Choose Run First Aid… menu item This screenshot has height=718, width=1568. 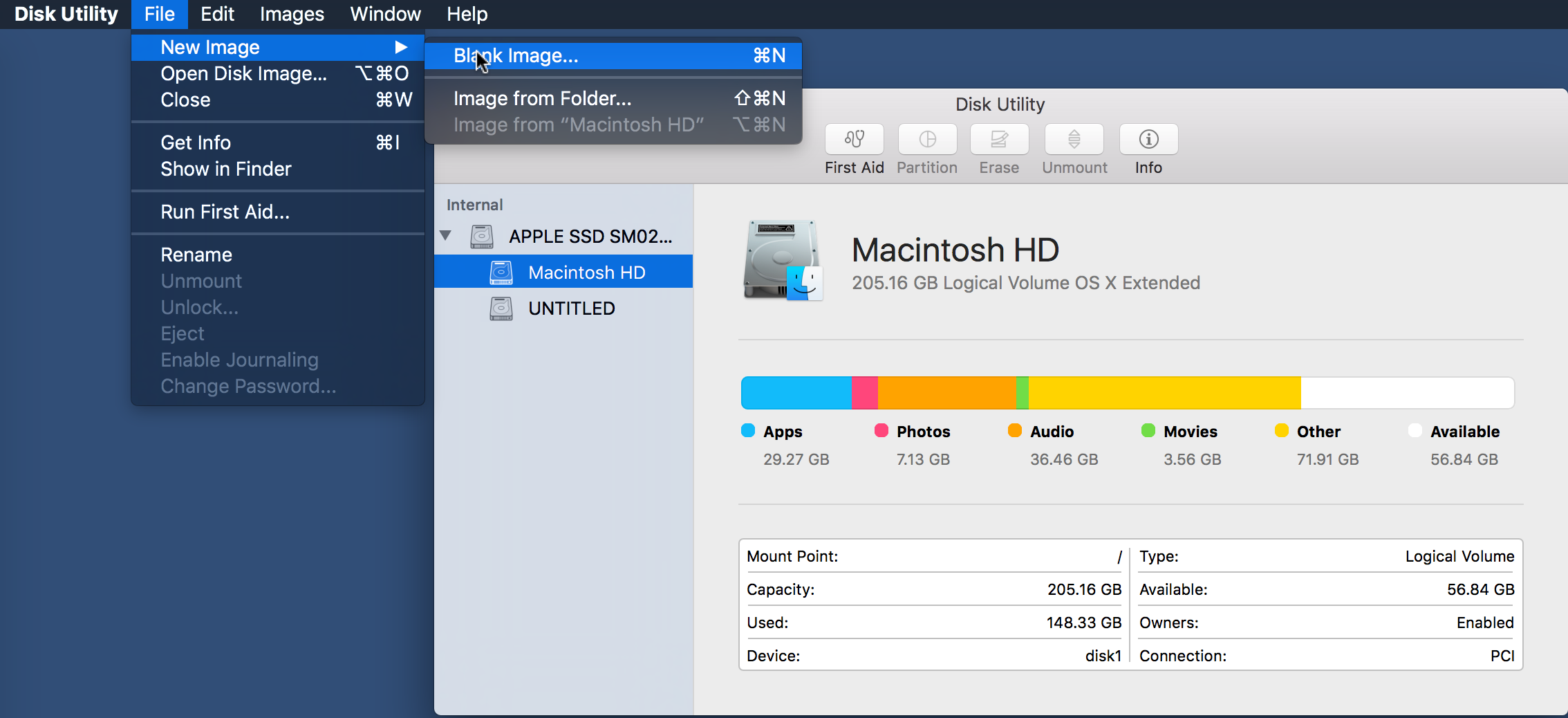pyautogui.click(x=278, y=212)
